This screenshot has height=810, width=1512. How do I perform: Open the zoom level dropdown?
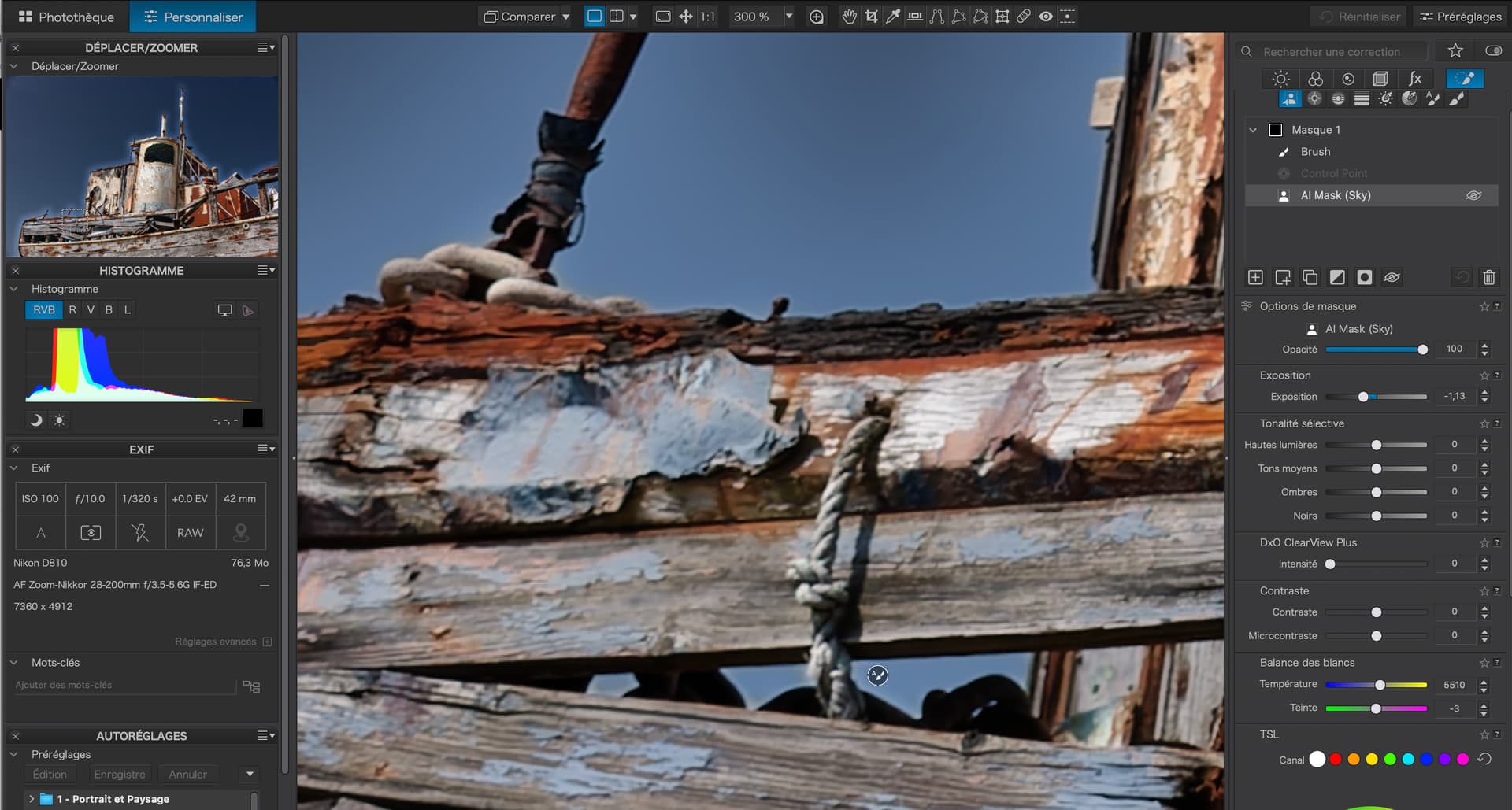tap(788, 17)
